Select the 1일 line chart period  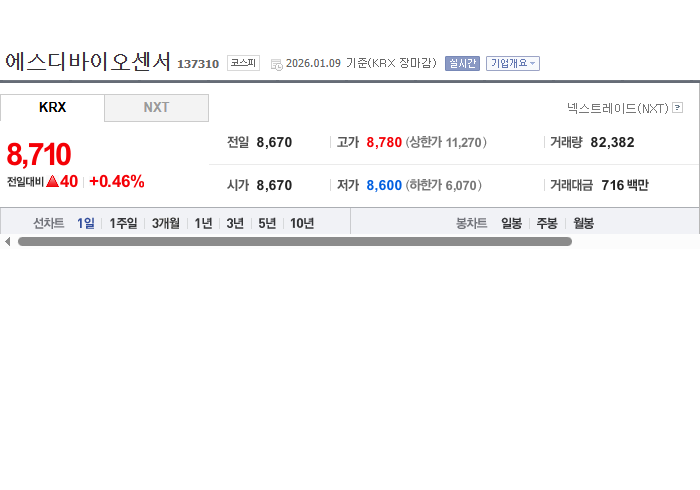(x=86, y=223)
